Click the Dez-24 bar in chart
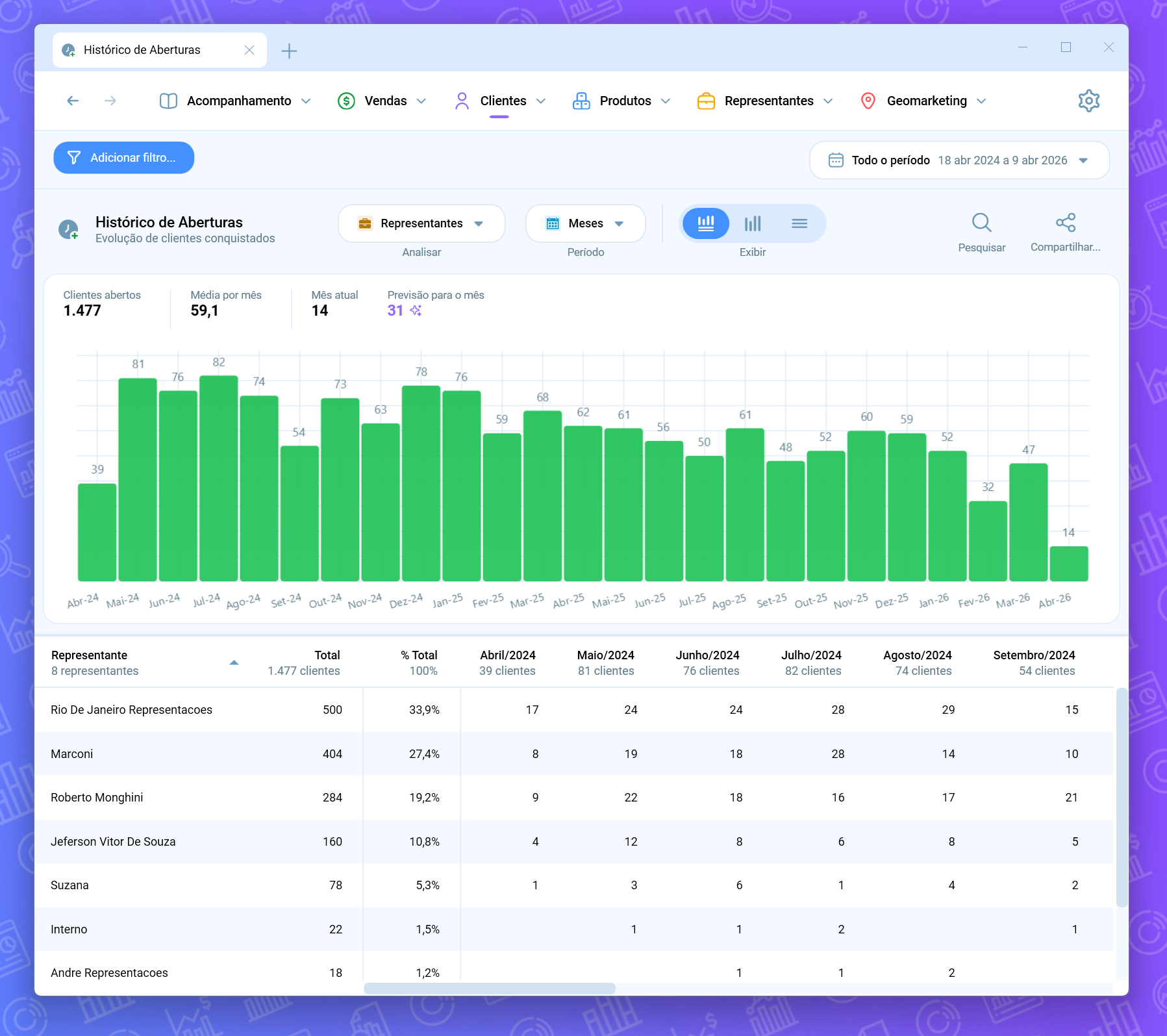1167x1036 pixels. (x=421, y=484)
